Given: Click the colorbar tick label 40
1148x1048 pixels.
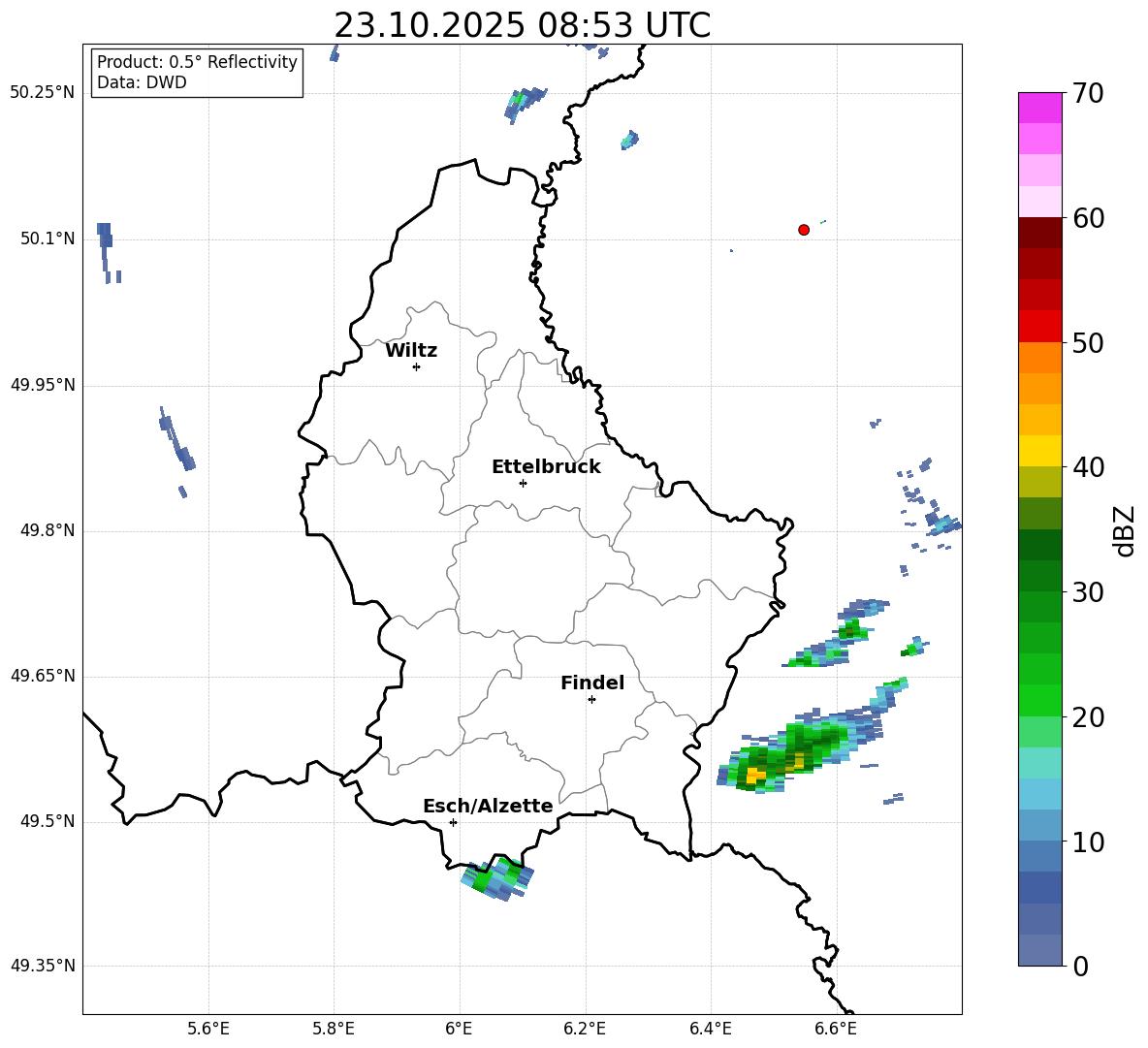Looking at the screenshot, I should [x=1088, y=467].
